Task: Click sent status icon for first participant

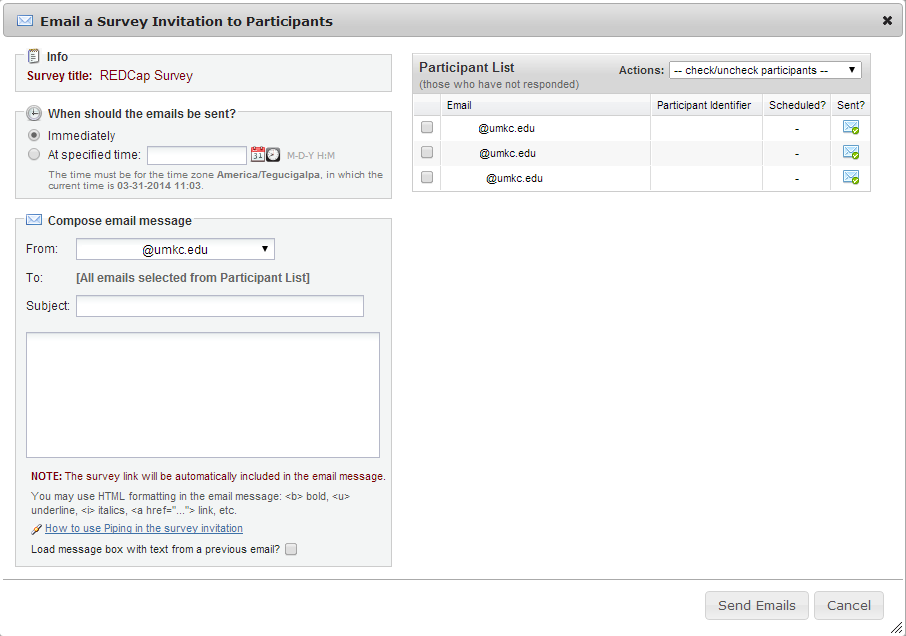Action: [851, 127]
